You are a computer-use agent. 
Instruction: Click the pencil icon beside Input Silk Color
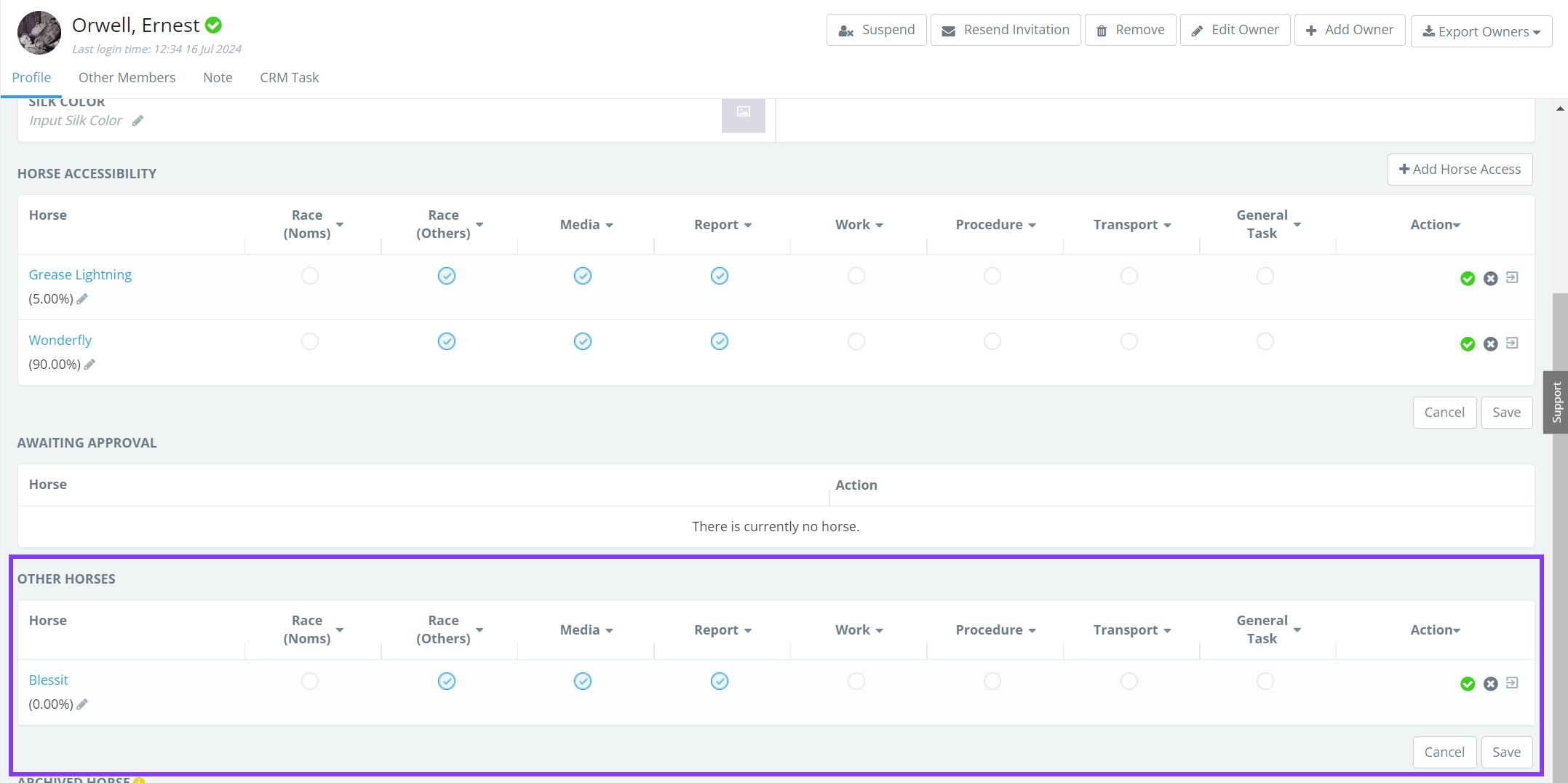point(138,121)
